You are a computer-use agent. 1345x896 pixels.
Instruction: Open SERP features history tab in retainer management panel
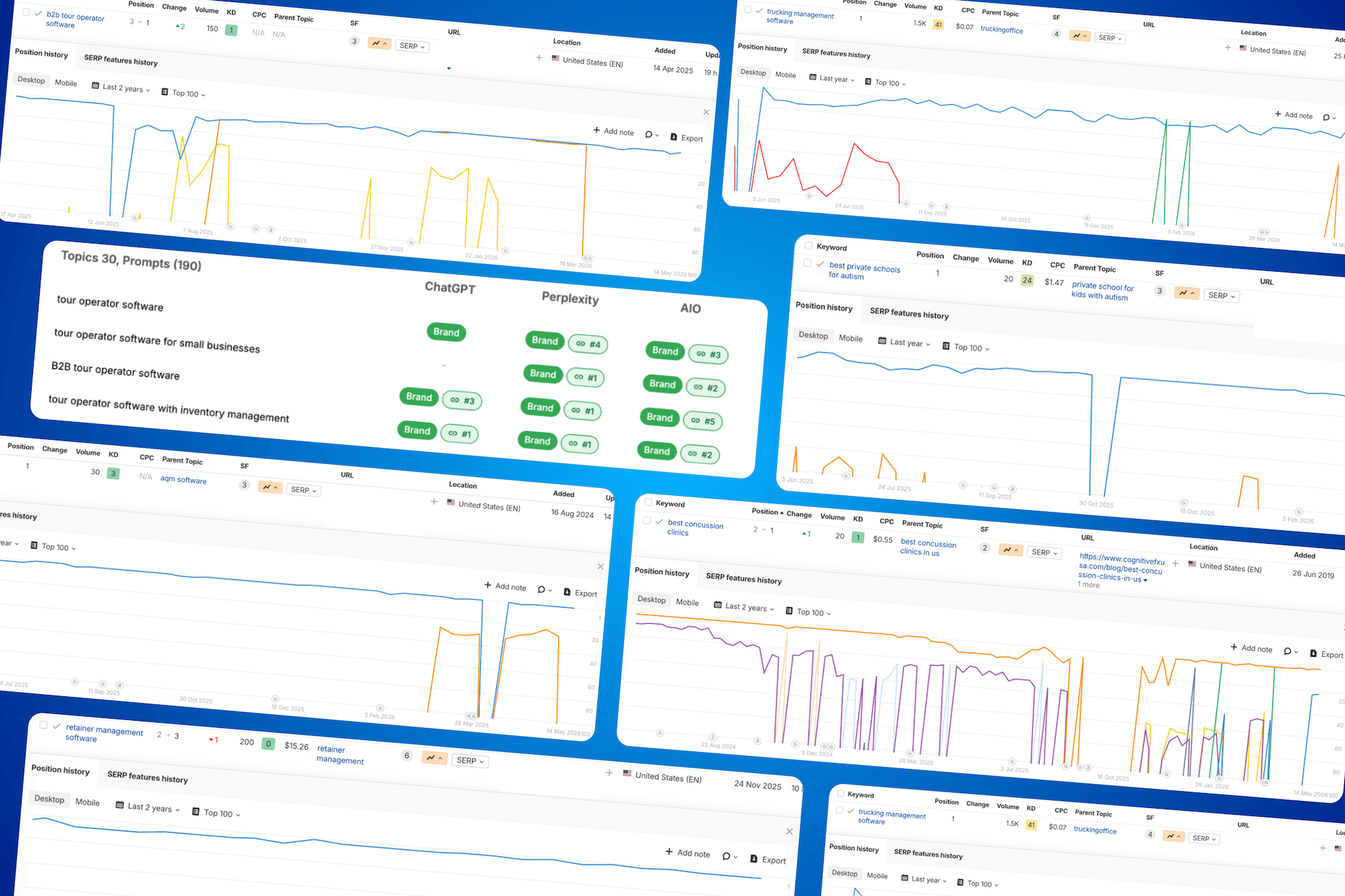148,777
